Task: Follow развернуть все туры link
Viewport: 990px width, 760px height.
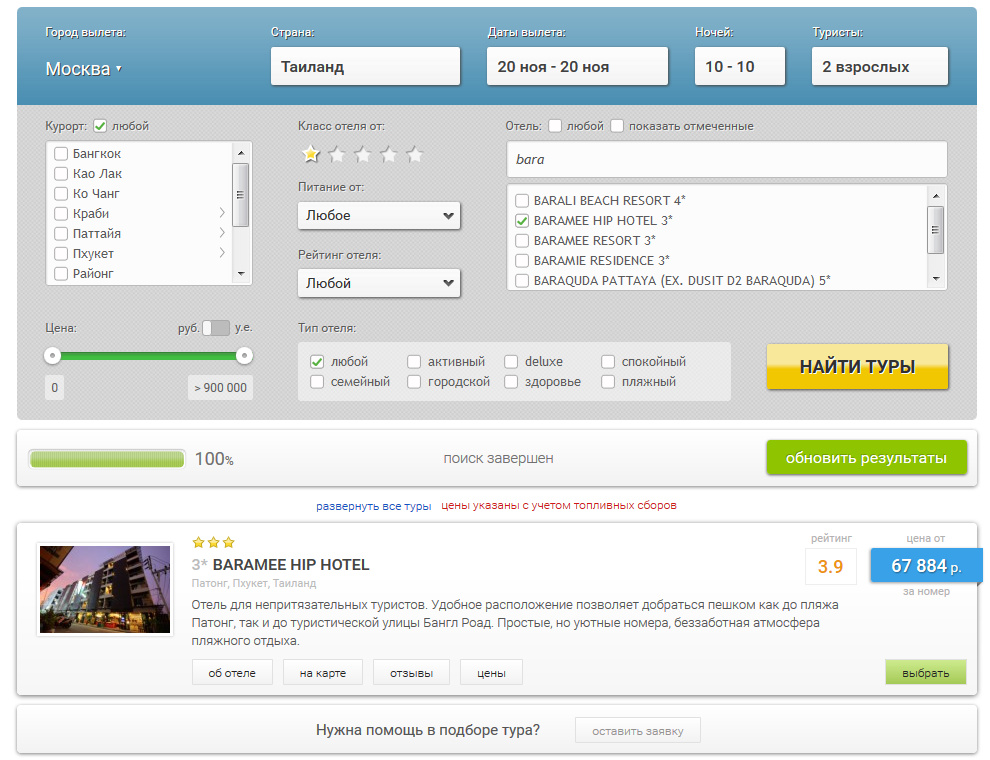Action: coord(374,506)
